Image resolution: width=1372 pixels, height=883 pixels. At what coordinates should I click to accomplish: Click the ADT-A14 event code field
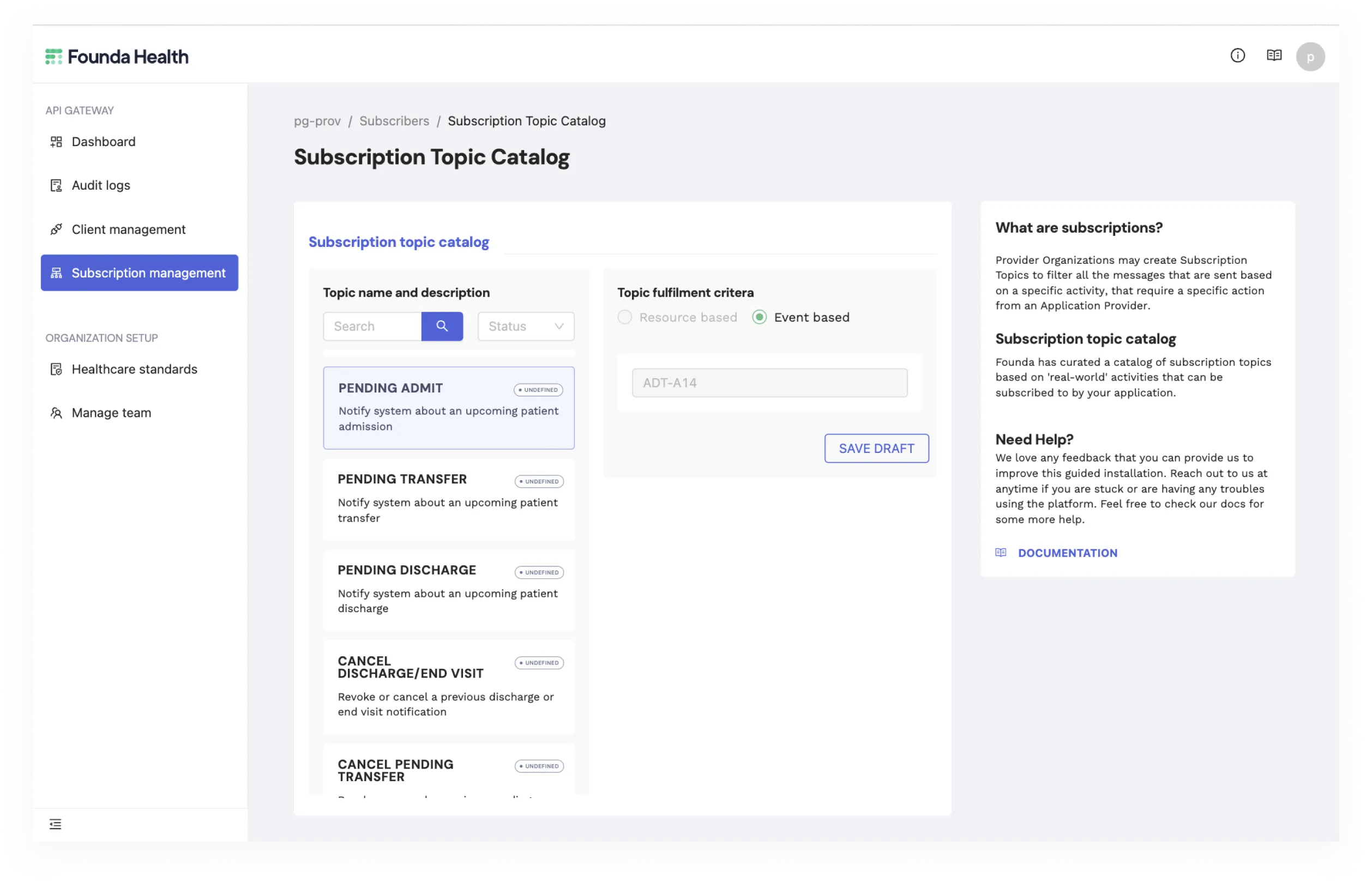(769, 383)
